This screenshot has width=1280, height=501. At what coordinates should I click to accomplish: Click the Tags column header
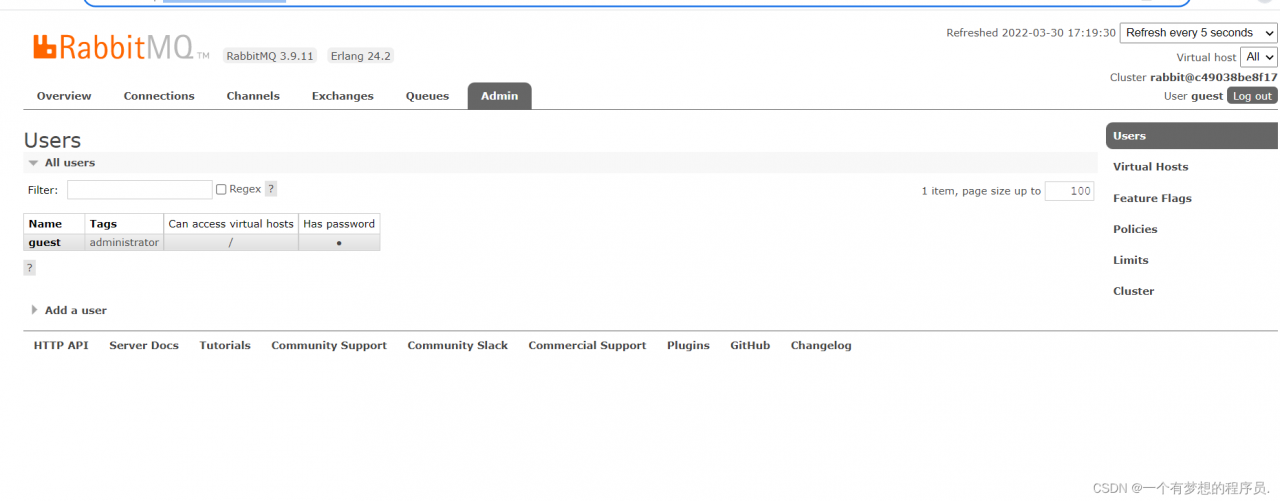click(x=103, y=224)
